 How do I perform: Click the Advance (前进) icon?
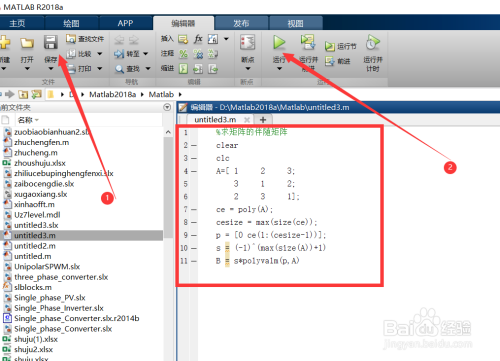coord(330,61)
